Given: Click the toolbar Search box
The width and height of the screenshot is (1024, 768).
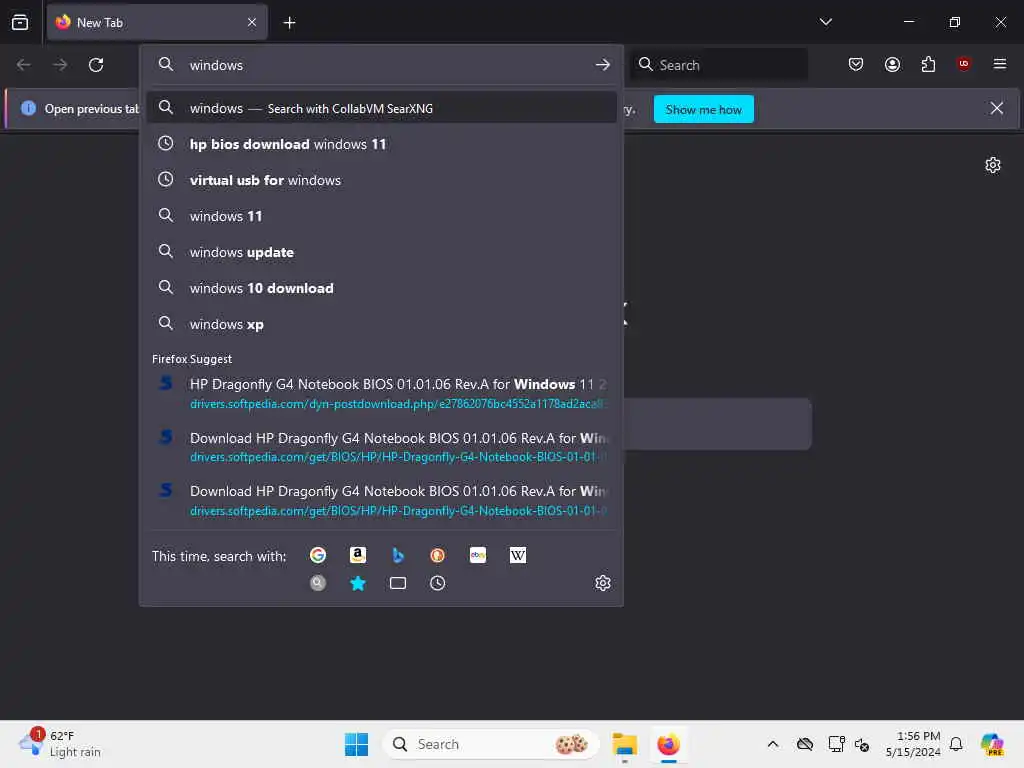Looking at the screenshot, I should click(719, 65).
